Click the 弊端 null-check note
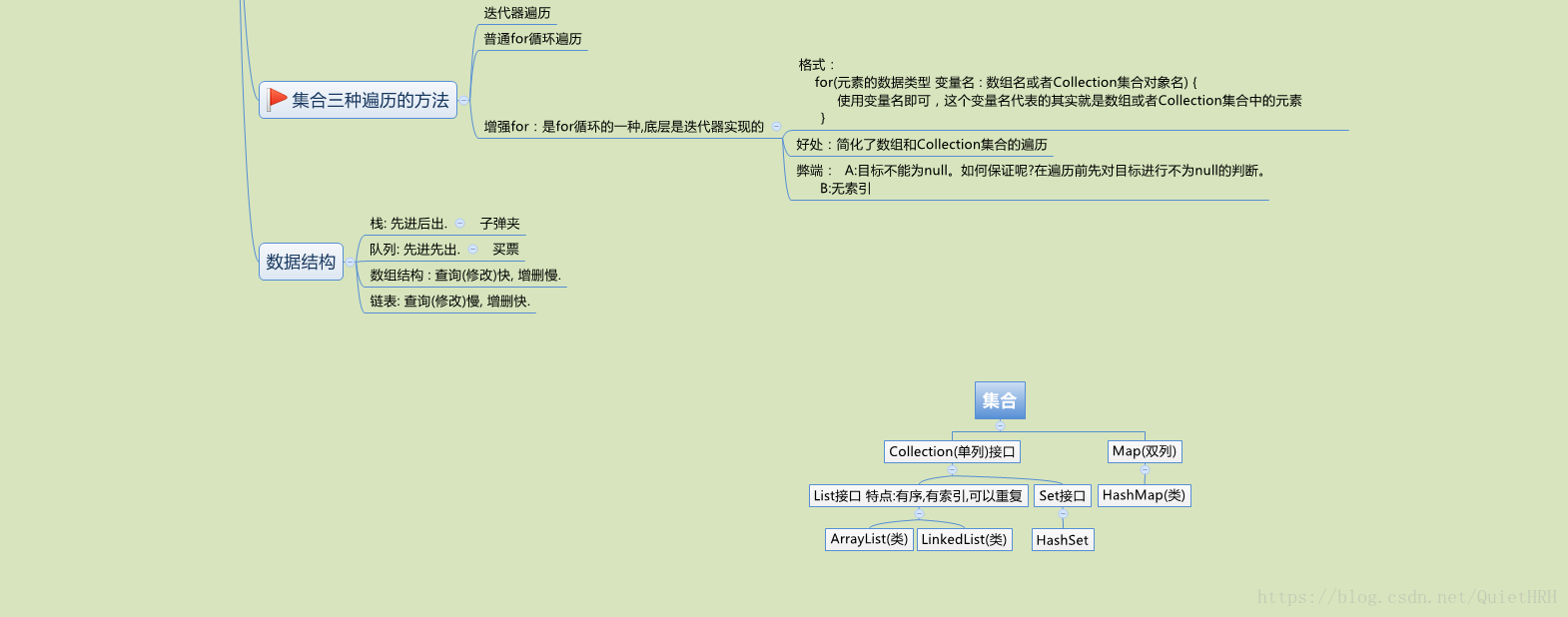This screenshot has width=1568, height=617. 1031,179
